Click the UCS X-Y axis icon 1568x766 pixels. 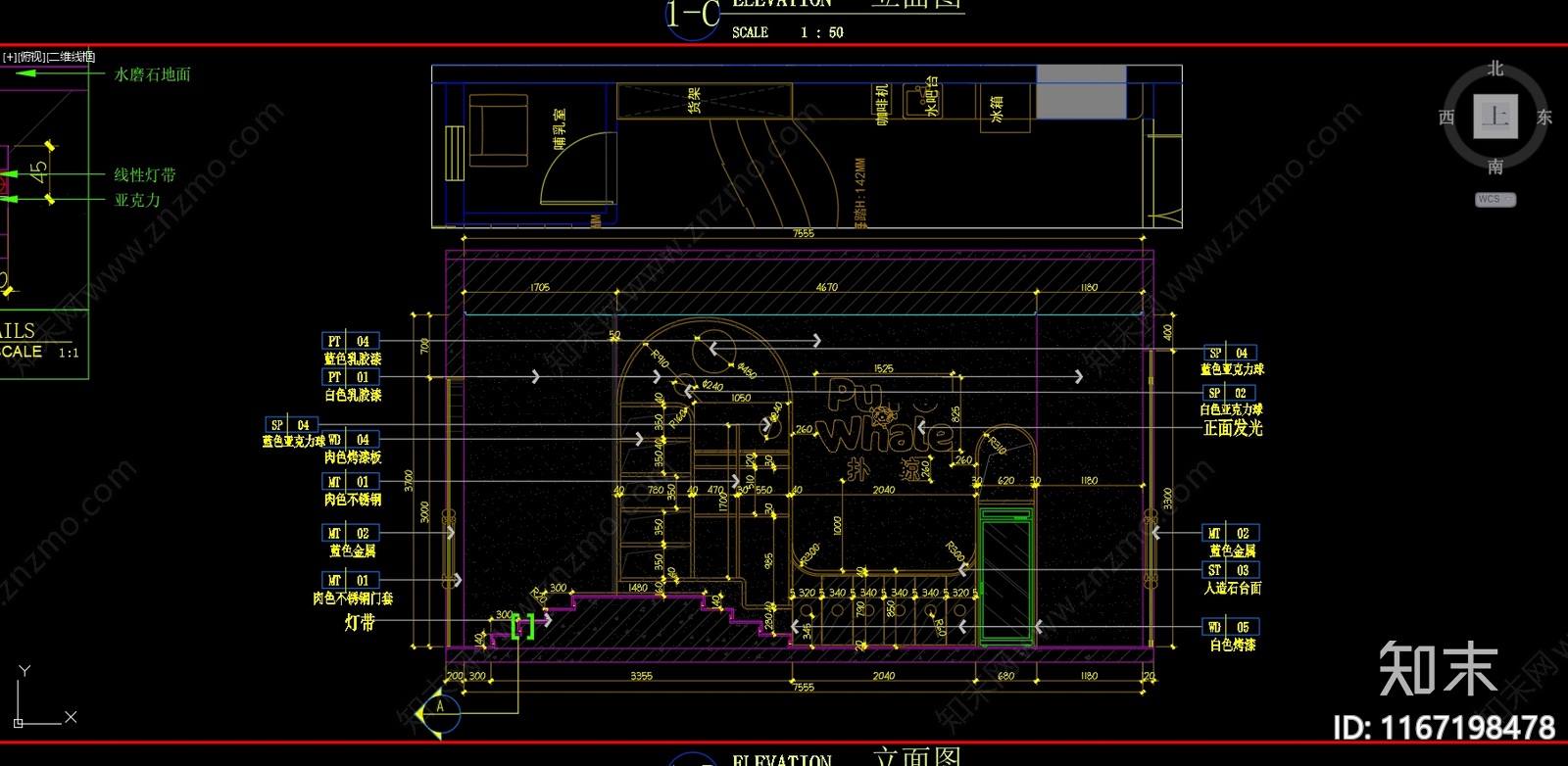point(44,697)
